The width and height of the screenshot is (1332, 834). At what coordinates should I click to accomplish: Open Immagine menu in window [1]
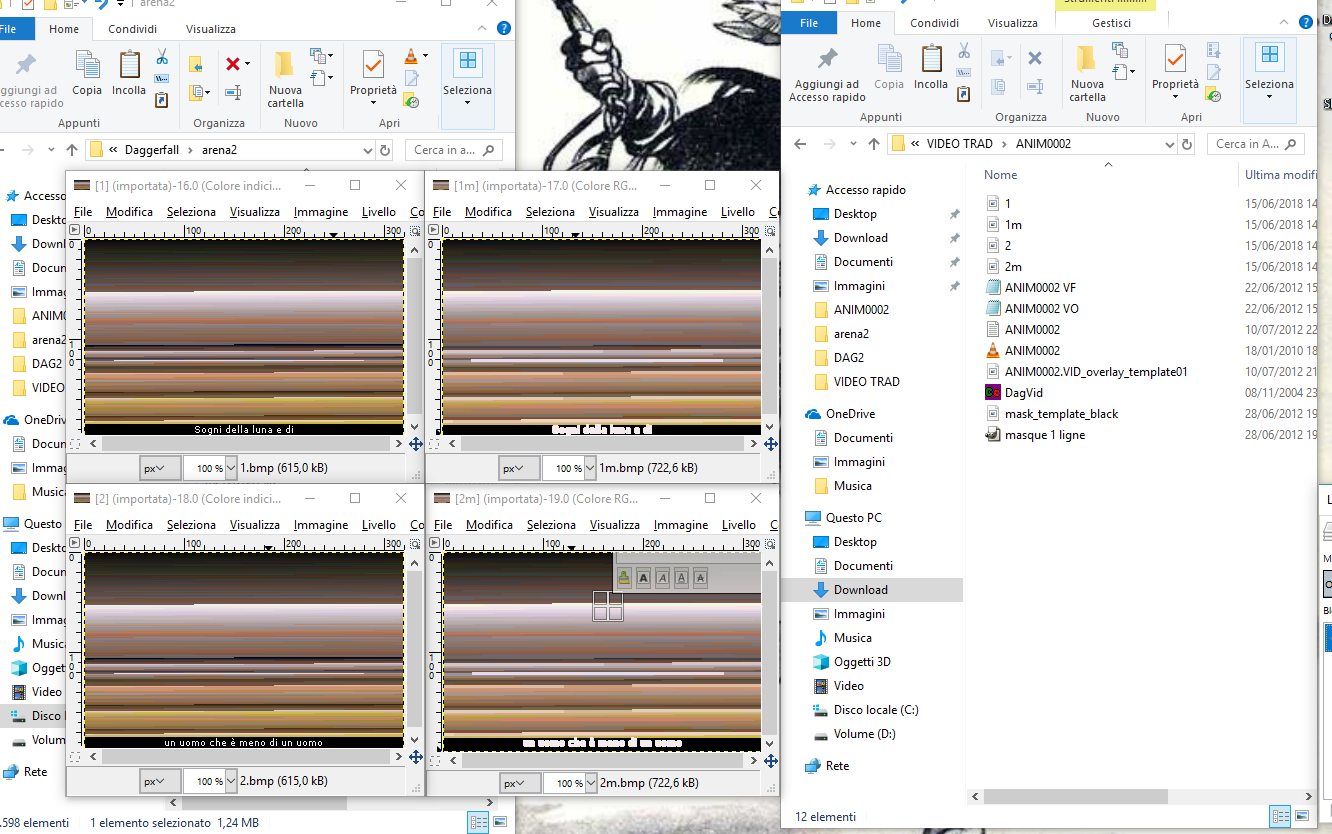(321, 212)
